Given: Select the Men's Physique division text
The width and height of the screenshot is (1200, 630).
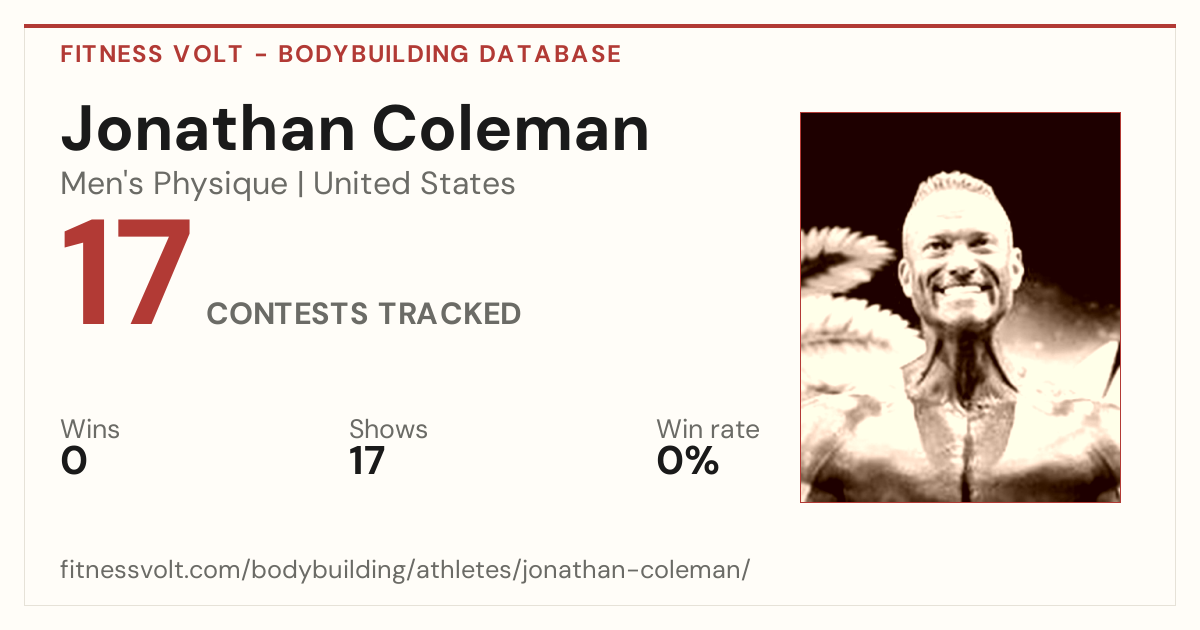Looking at the screenshot, I should click(174, 185).
